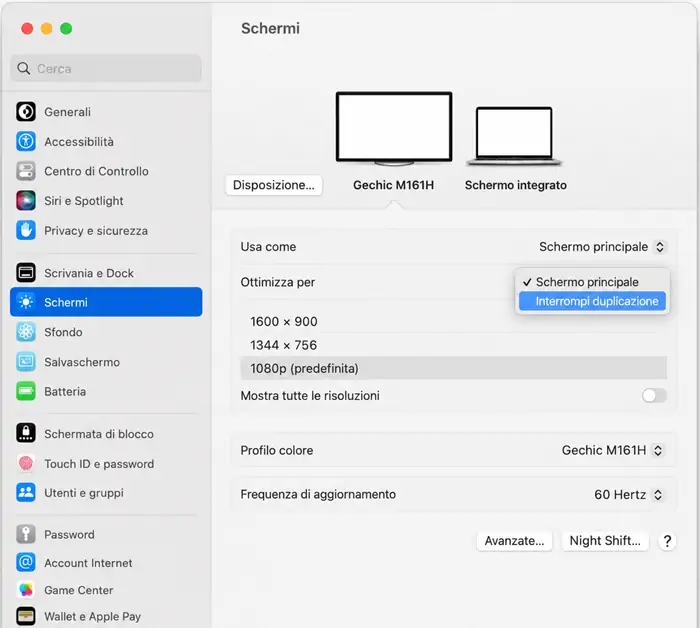Focus the Cerca search field
This screenshot has height=628, width=700.
(x=106, y=69)
